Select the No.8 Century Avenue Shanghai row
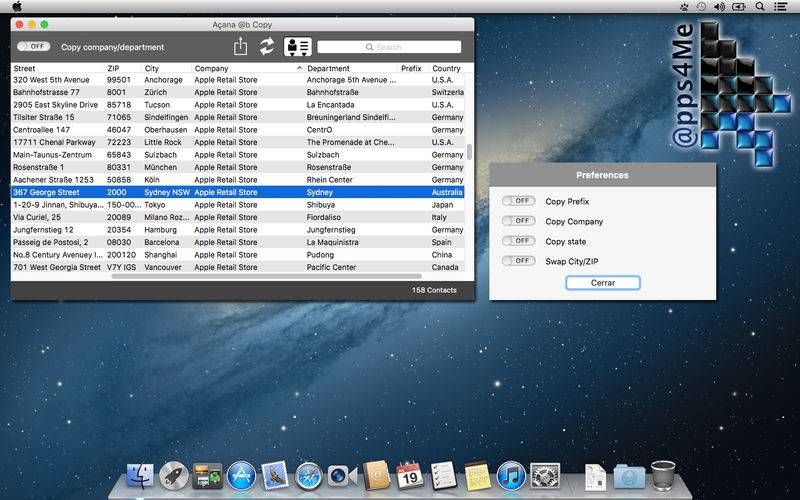This screenshot has width=800, height=500. click(238, 255)
